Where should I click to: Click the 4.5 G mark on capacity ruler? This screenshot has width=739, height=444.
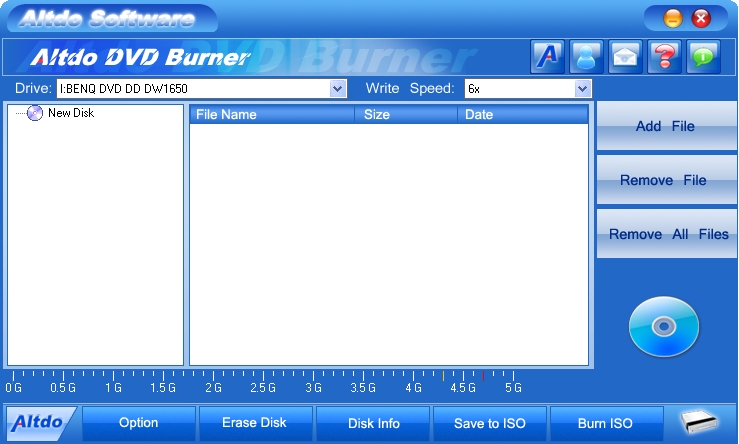tap(463, 387)
